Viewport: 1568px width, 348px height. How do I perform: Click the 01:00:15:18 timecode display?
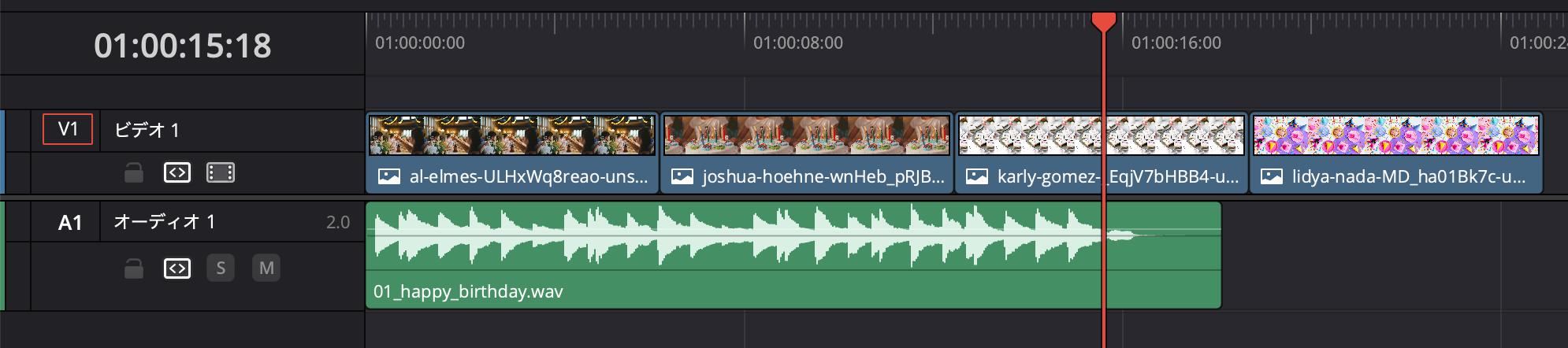(x=183, y=46)
